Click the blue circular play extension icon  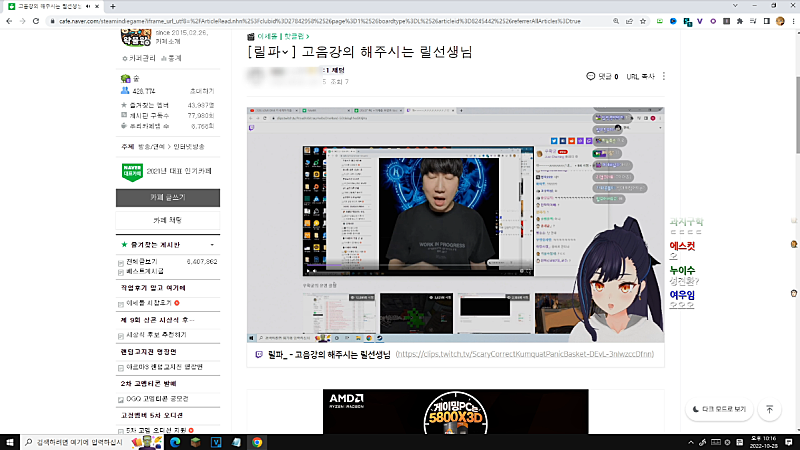(x=673, y=21)
